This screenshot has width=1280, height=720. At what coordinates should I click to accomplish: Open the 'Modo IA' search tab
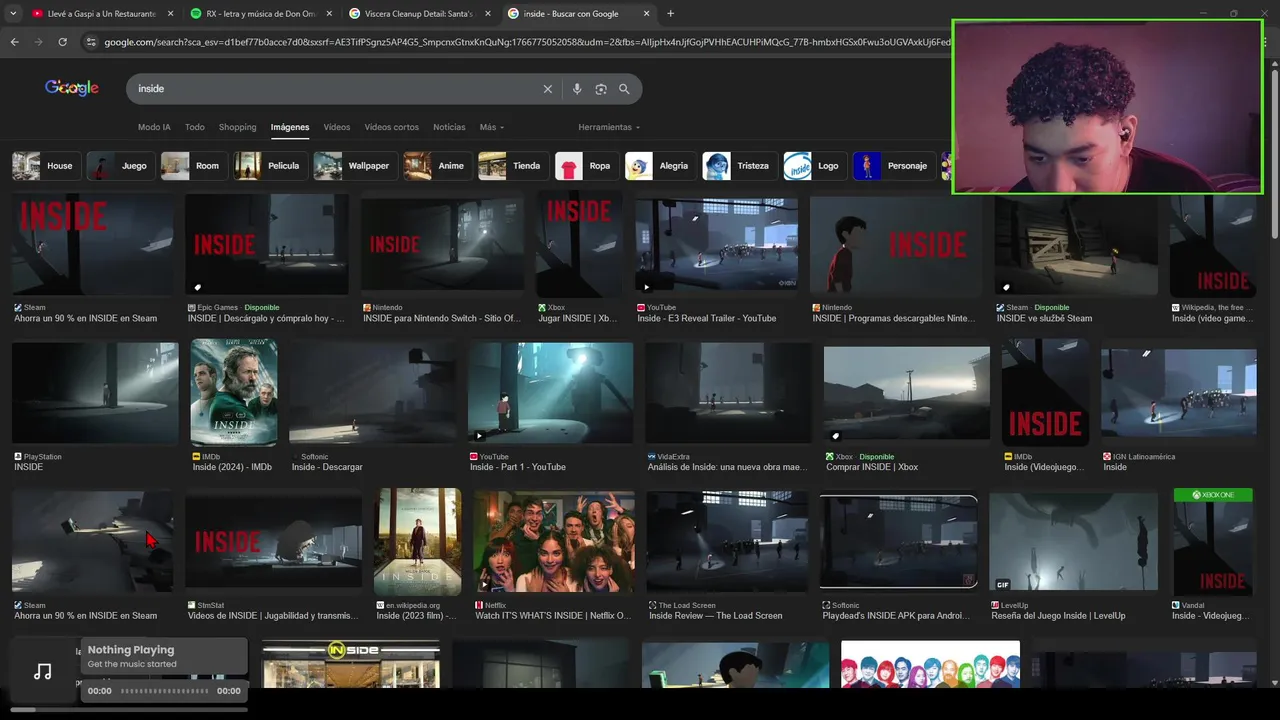coord(154,127)
